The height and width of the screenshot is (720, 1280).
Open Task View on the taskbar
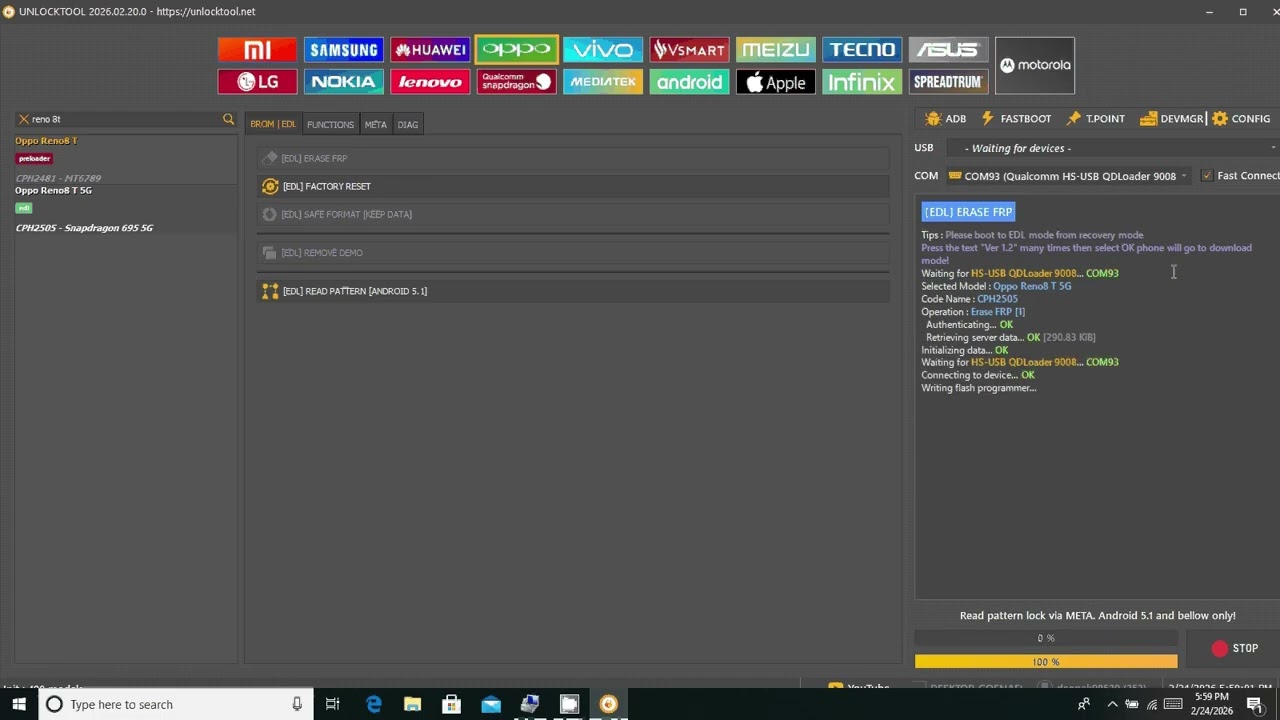pos(332,704)
